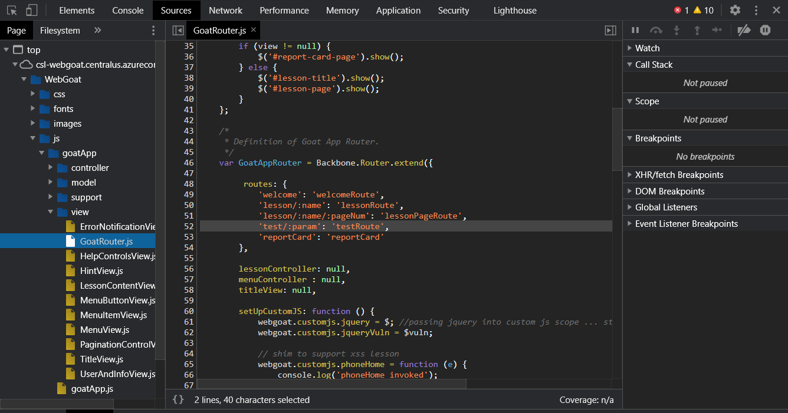
Task: Hide the debugger sidebar icon
Action: (610, 31)
